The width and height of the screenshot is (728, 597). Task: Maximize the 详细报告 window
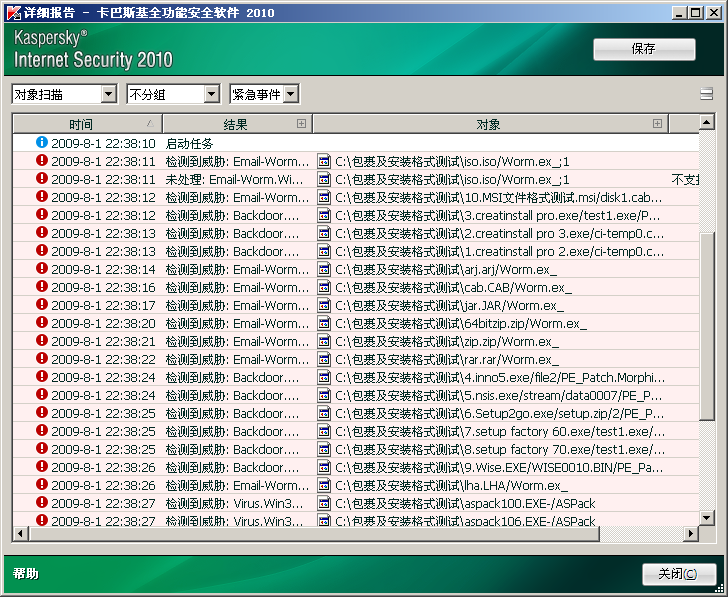(696, 13)
